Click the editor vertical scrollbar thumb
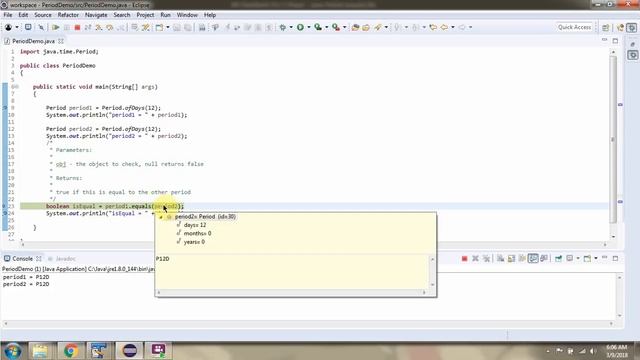Image resolution: width=640 pixels, height=360 pixels. (613, 139)
